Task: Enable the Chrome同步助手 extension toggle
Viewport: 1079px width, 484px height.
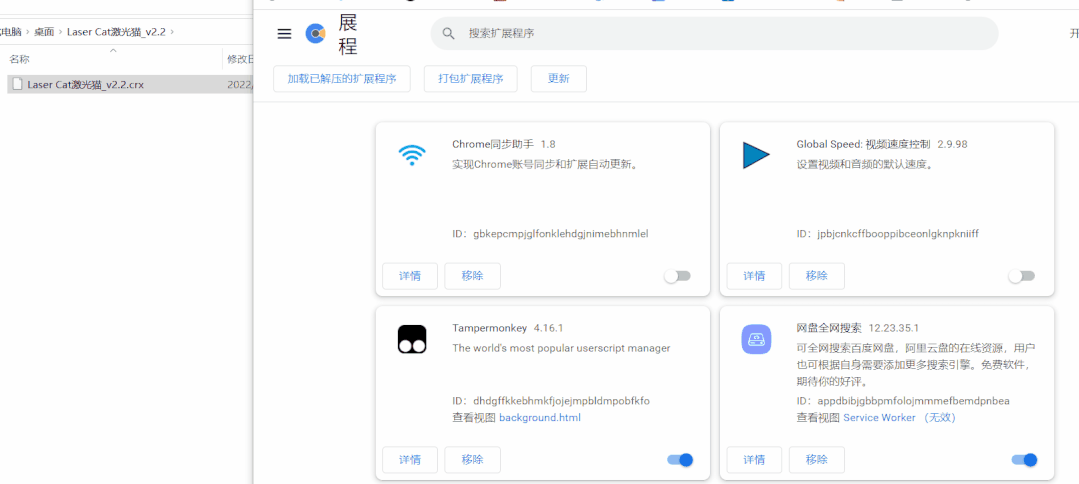Action: pos(678,276)
